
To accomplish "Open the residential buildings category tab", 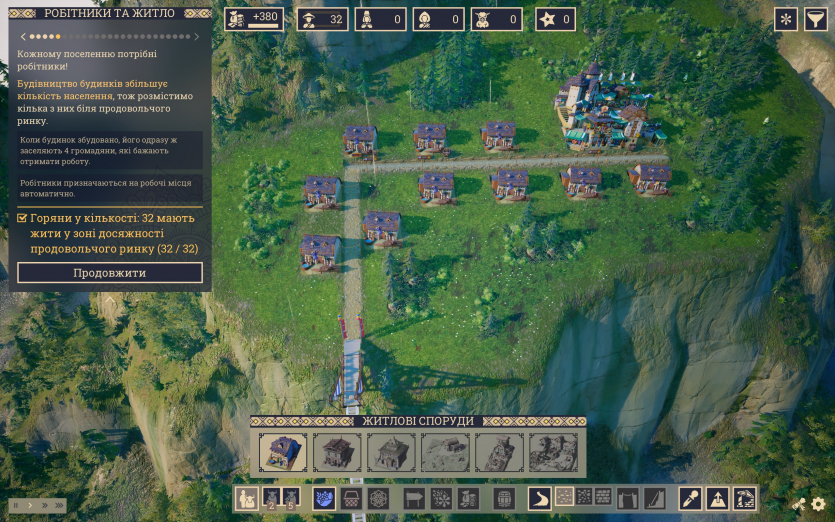I will pyautogui.click(x=247, y=498).
